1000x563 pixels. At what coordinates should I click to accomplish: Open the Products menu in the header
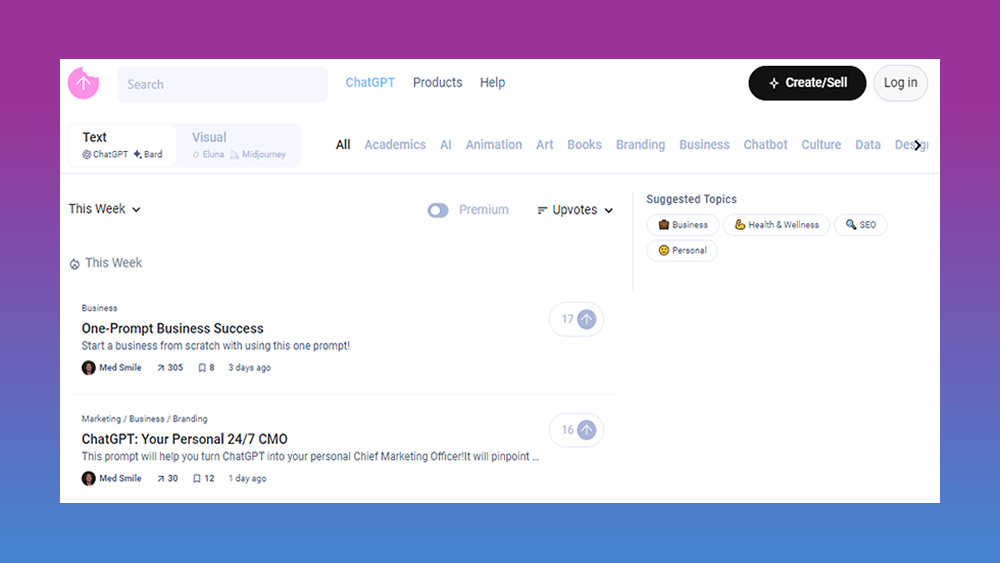point(437,83)
